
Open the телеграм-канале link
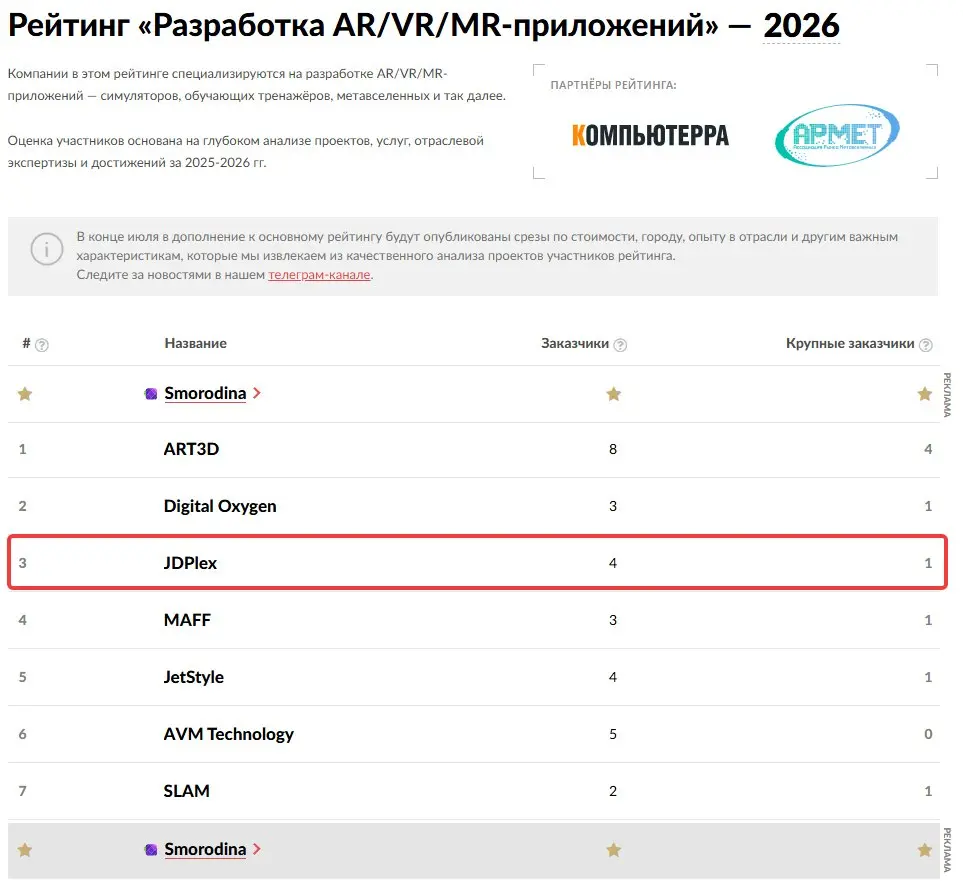[x=319, y=275]
